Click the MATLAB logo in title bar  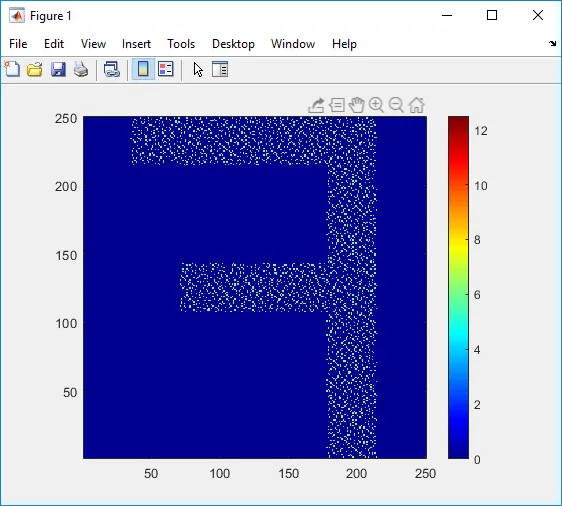pos(17,16)
